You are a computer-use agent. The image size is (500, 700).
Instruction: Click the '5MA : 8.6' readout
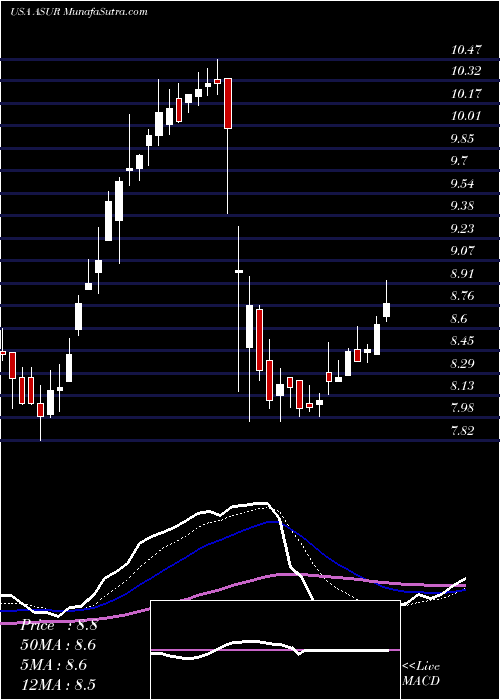(54, 665)
